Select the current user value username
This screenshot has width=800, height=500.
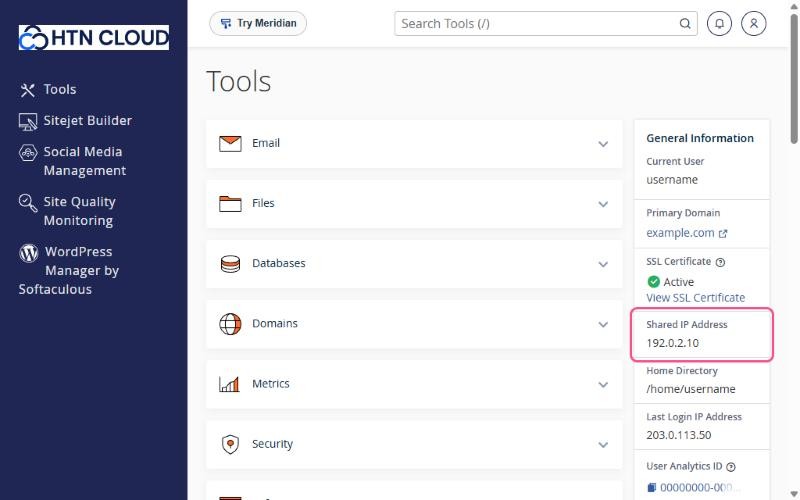click(671, 180)
